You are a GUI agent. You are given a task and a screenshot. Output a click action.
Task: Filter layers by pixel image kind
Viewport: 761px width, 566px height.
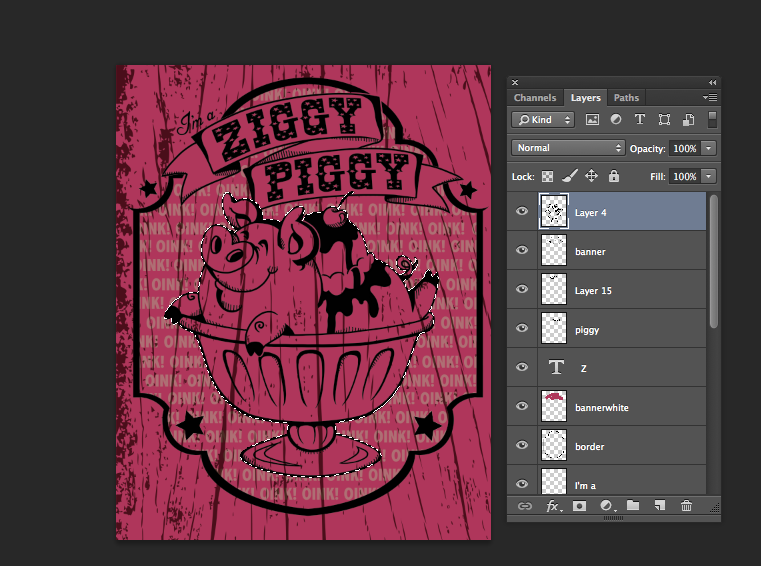592,119
